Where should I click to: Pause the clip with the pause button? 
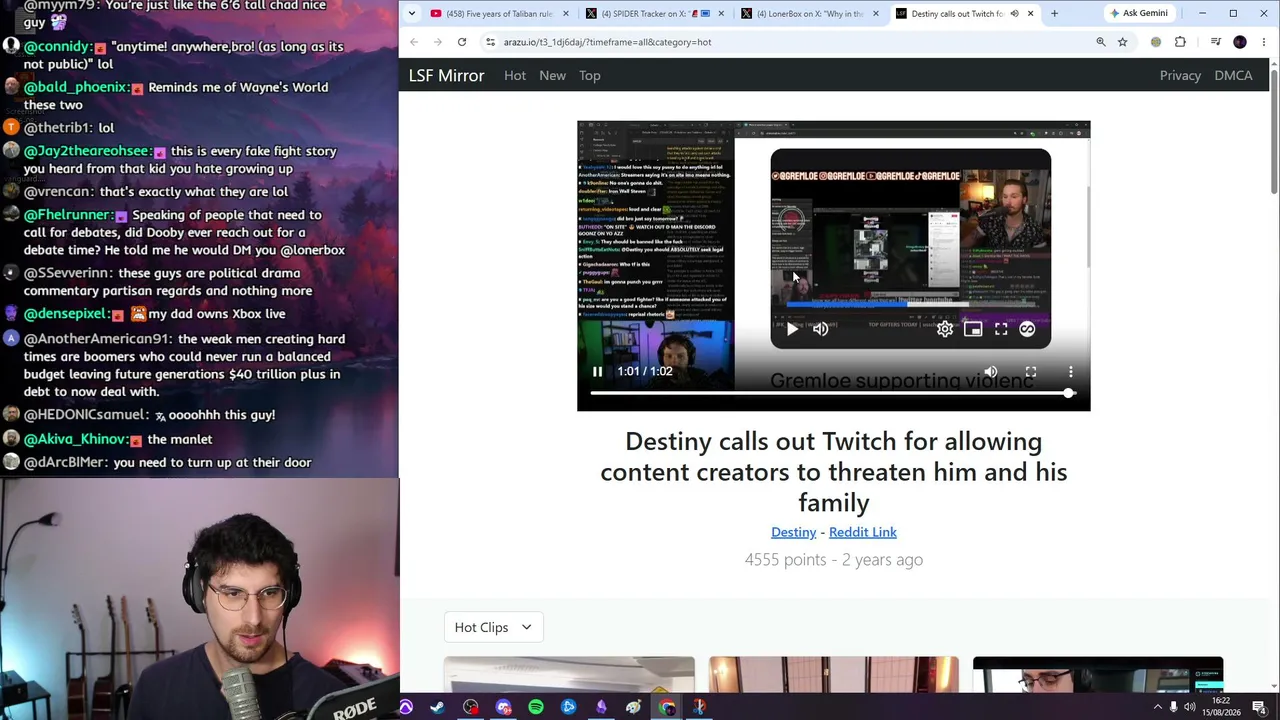click(x=597, y=372)
